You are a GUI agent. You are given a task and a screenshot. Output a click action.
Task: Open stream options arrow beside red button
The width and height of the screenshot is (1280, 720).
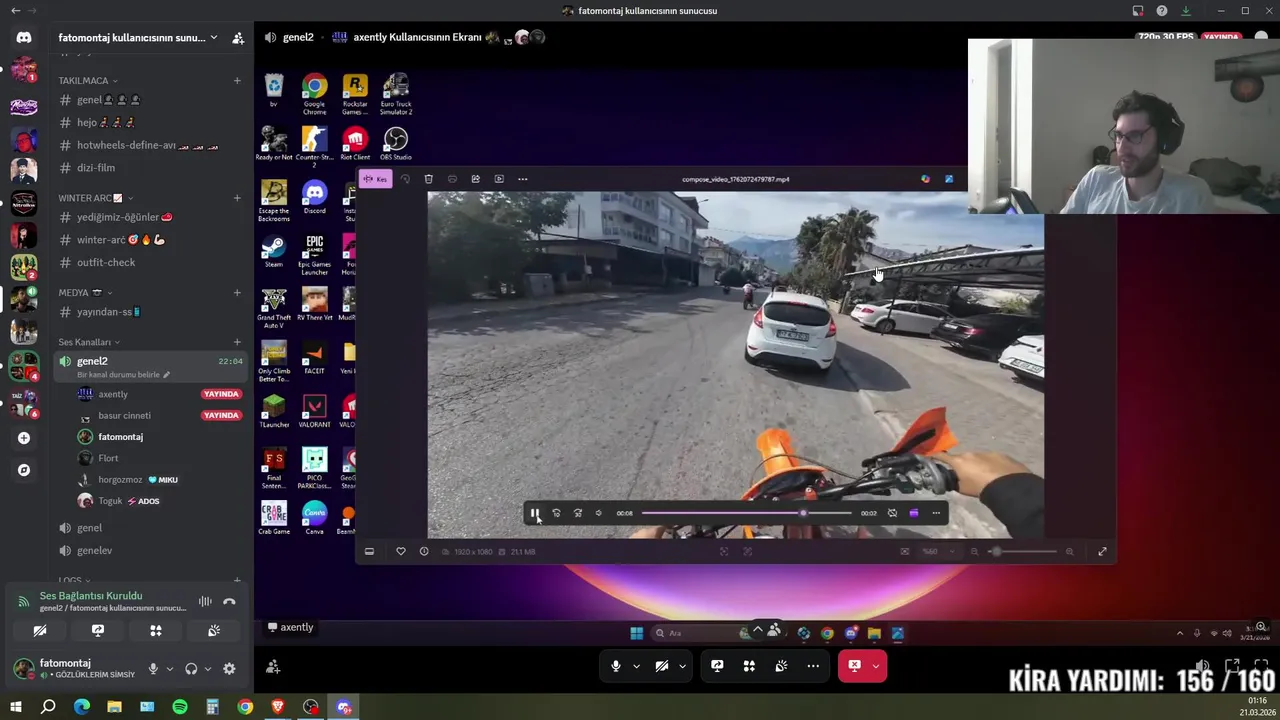(876, 666)
